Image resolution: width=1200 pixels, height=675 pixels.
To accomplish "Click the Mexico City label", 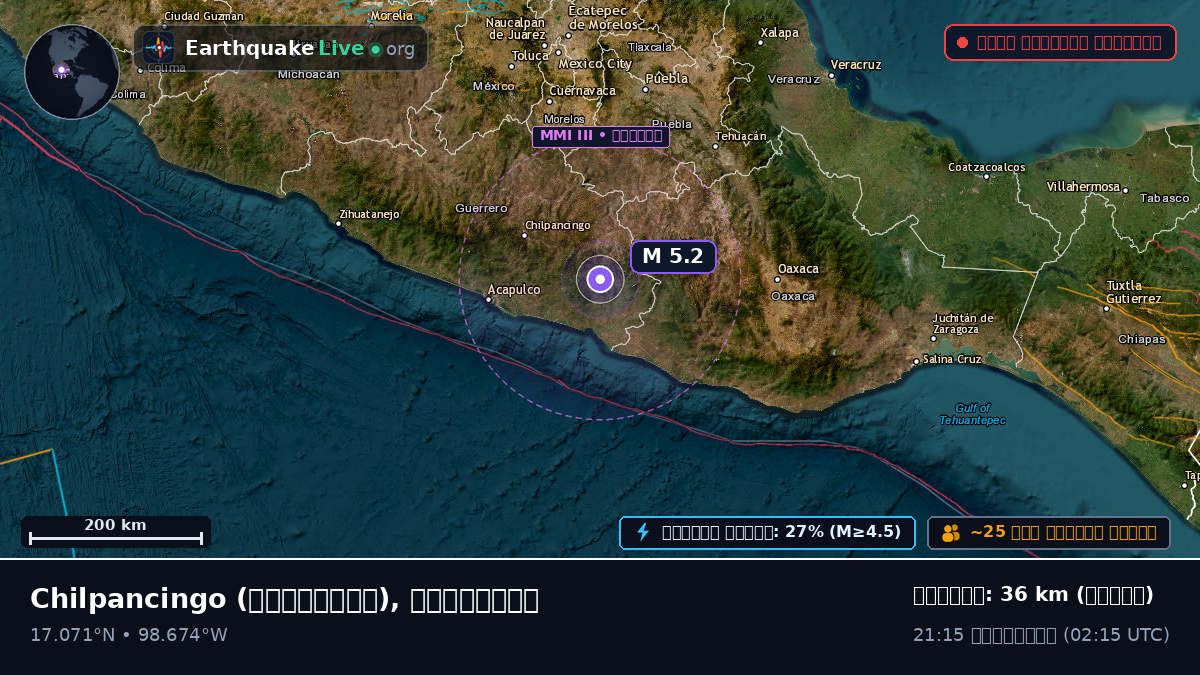I will 595,64.
